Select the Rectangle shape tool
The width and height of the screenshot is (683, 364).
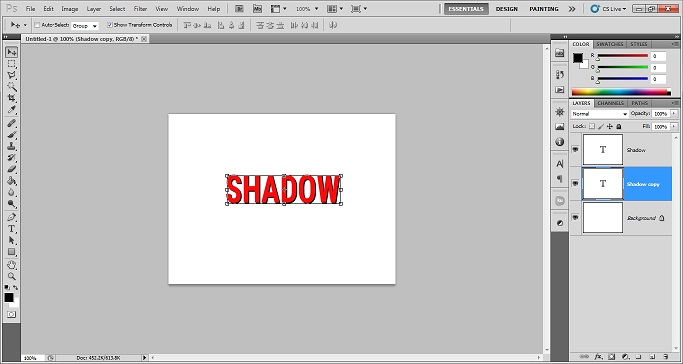11,252
